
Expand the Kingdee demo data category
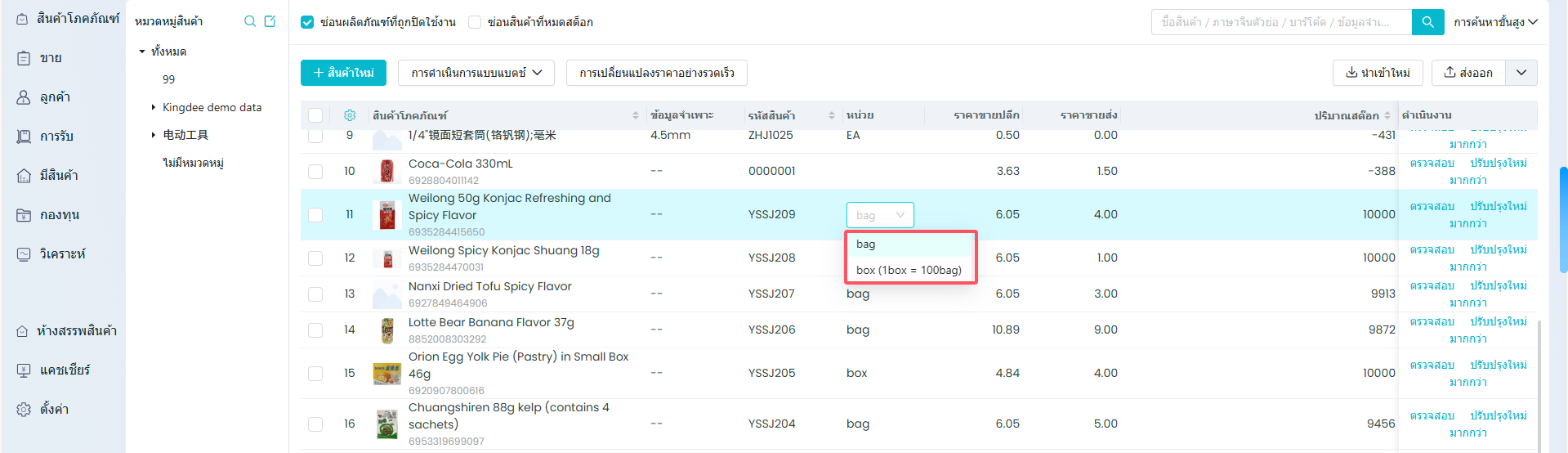pos(154,107)
